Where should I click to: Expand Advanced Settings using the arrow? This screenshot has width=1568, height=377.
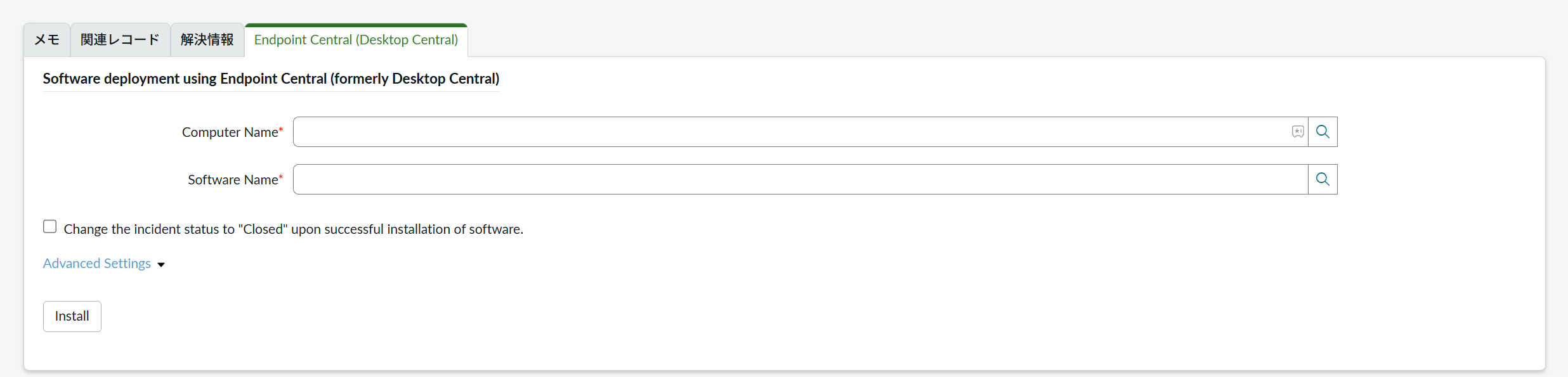tap(161, 265)
